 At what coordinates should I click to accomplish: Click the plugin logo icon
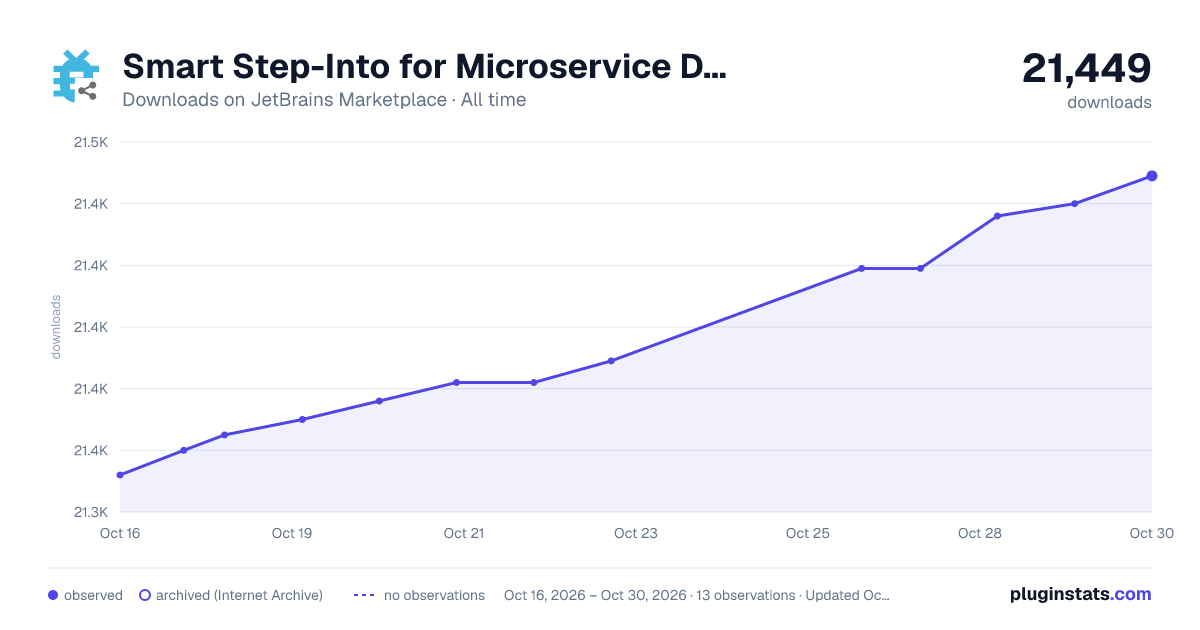[x=75, y=76]
